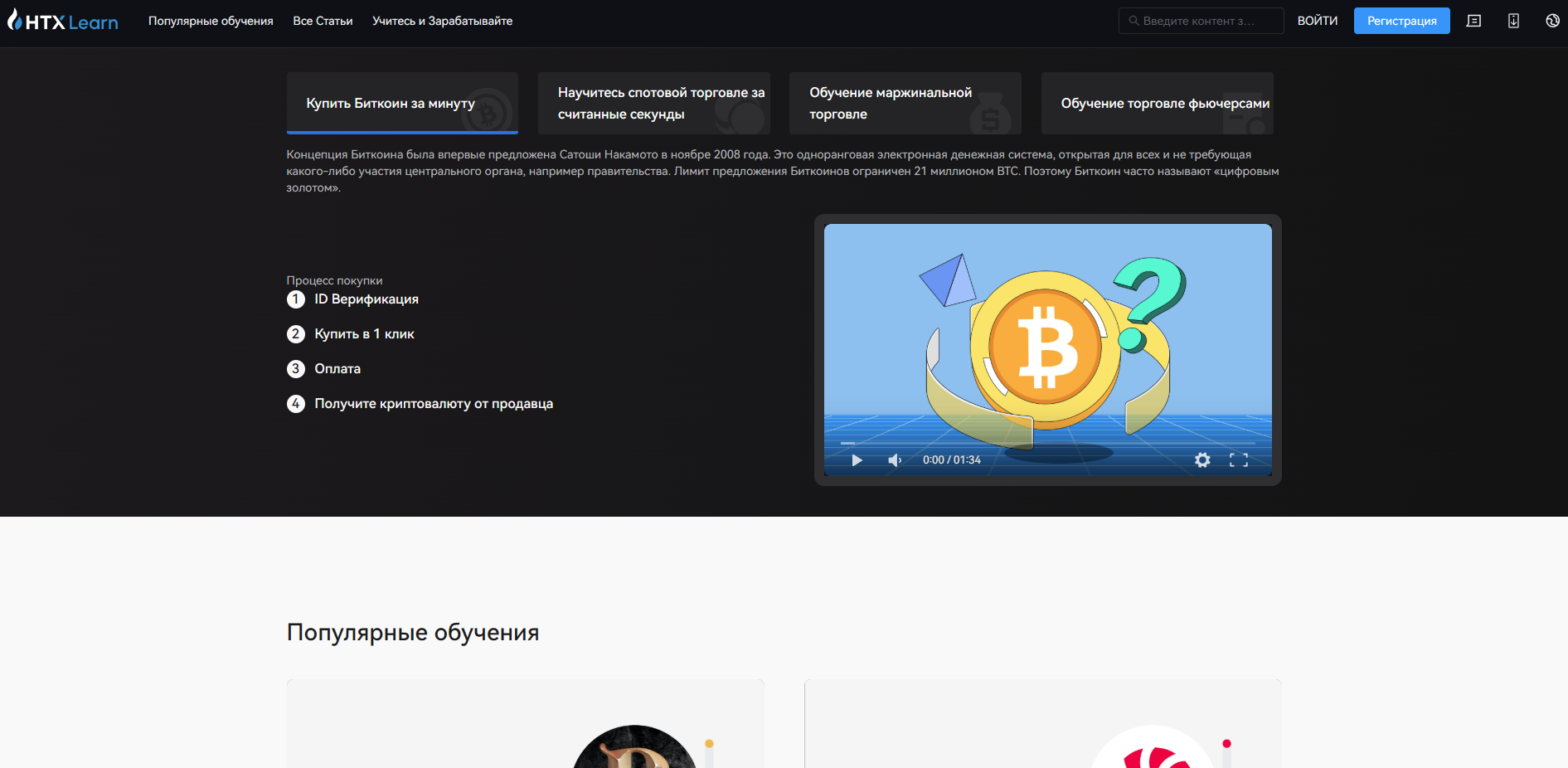This screenshot has height=768, width=1568.
Task: Select the Обучение маржинальной торговле tab
Action: (x=905, y=103)
